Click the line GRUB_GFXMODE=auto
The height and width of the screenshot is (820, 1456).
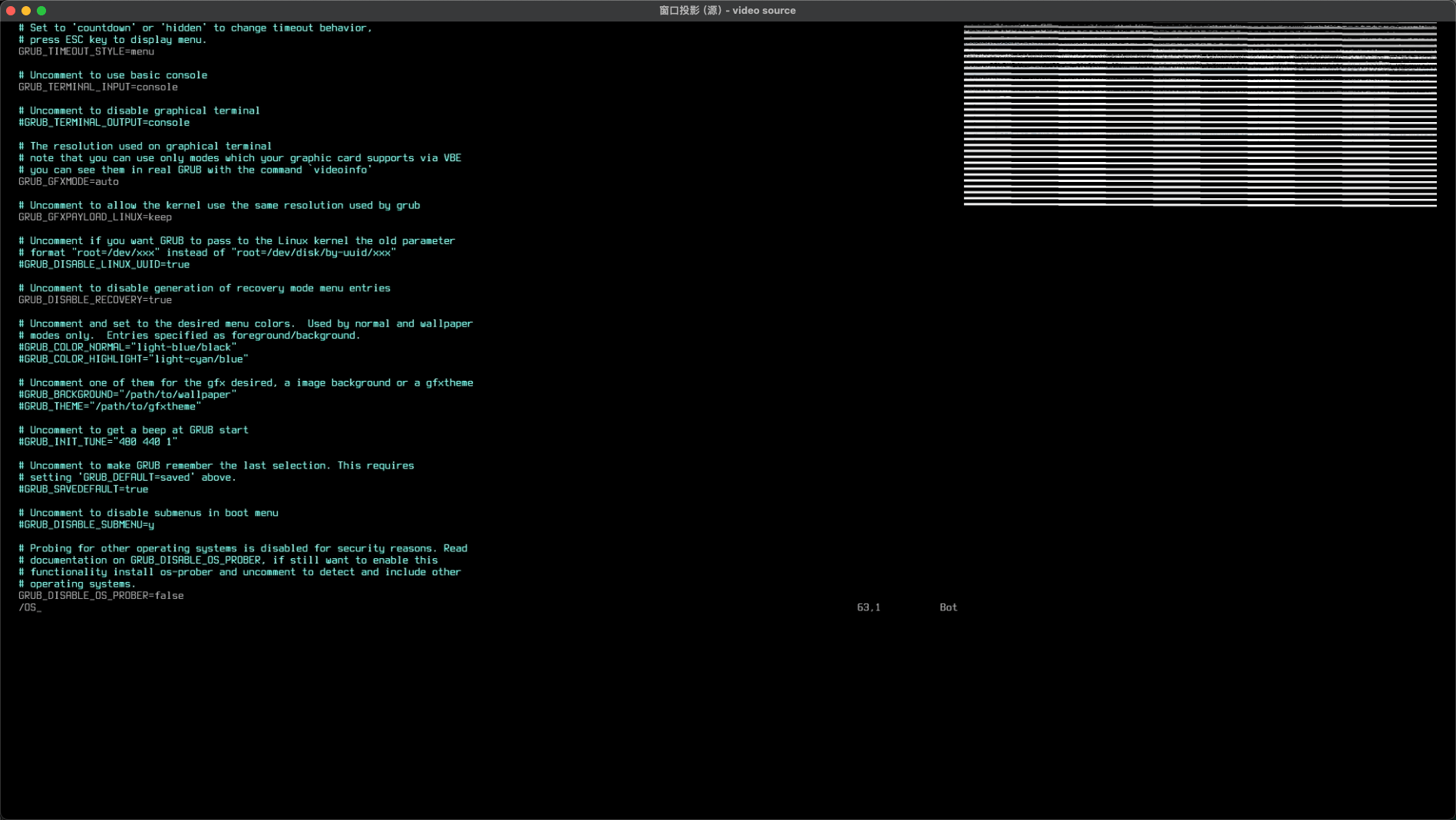68,181
